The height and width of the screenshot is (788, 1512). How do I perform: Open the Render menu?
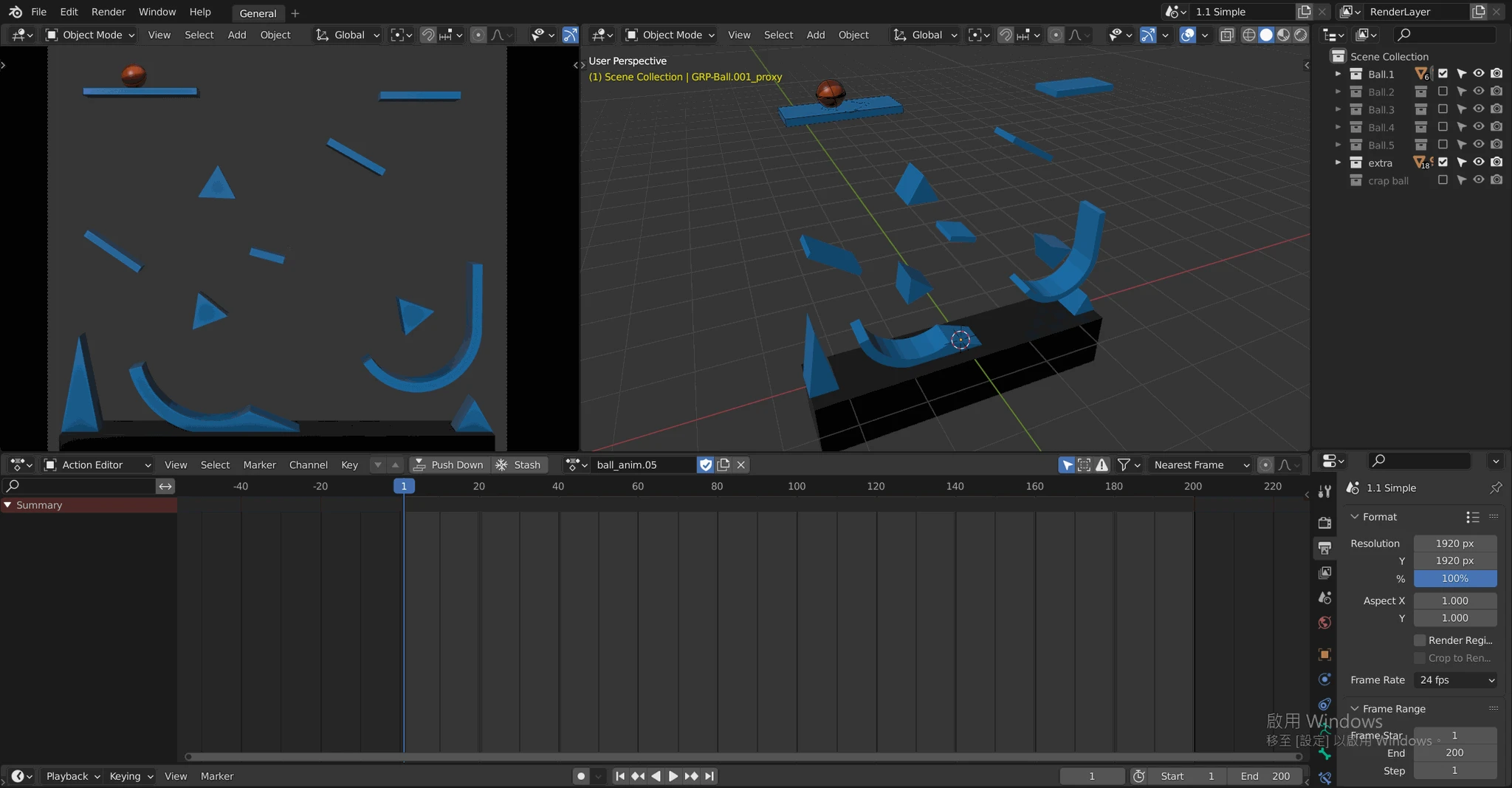tap(109, 12)
